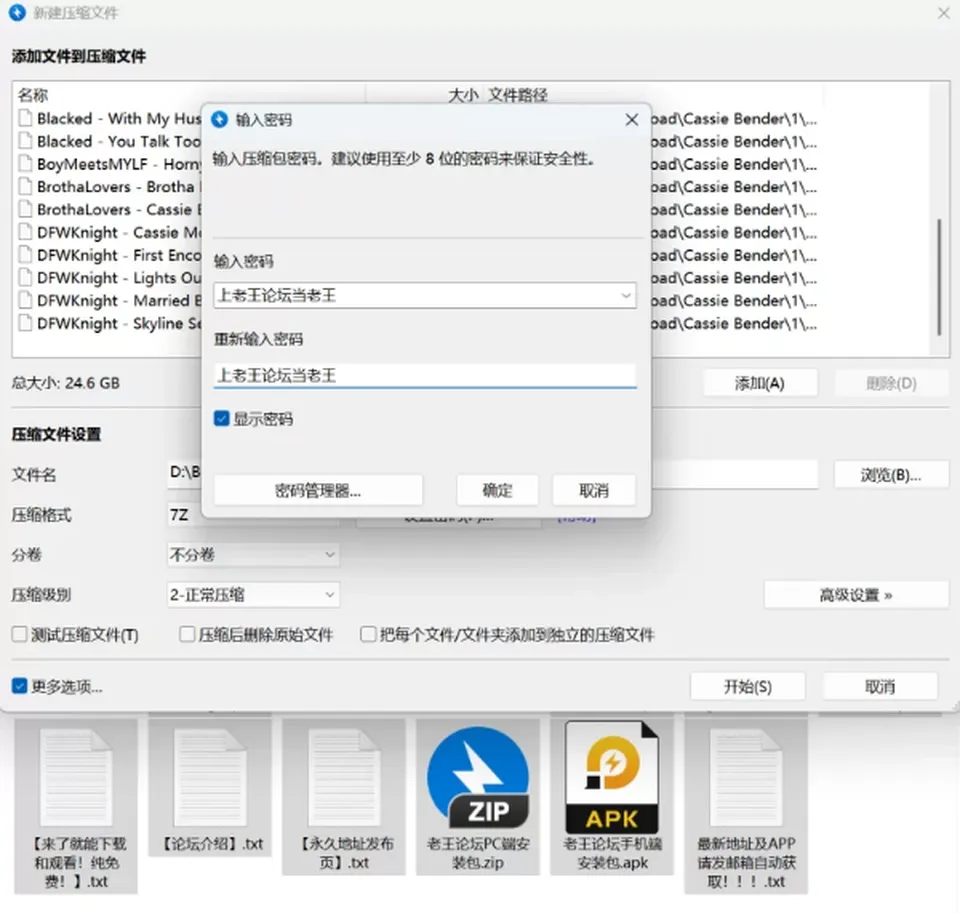Image resolution: width=960 pixels, height=914 pixels.
Task: Select the row 'BrothaLovers - Cassie'
Action: [418, 209]
